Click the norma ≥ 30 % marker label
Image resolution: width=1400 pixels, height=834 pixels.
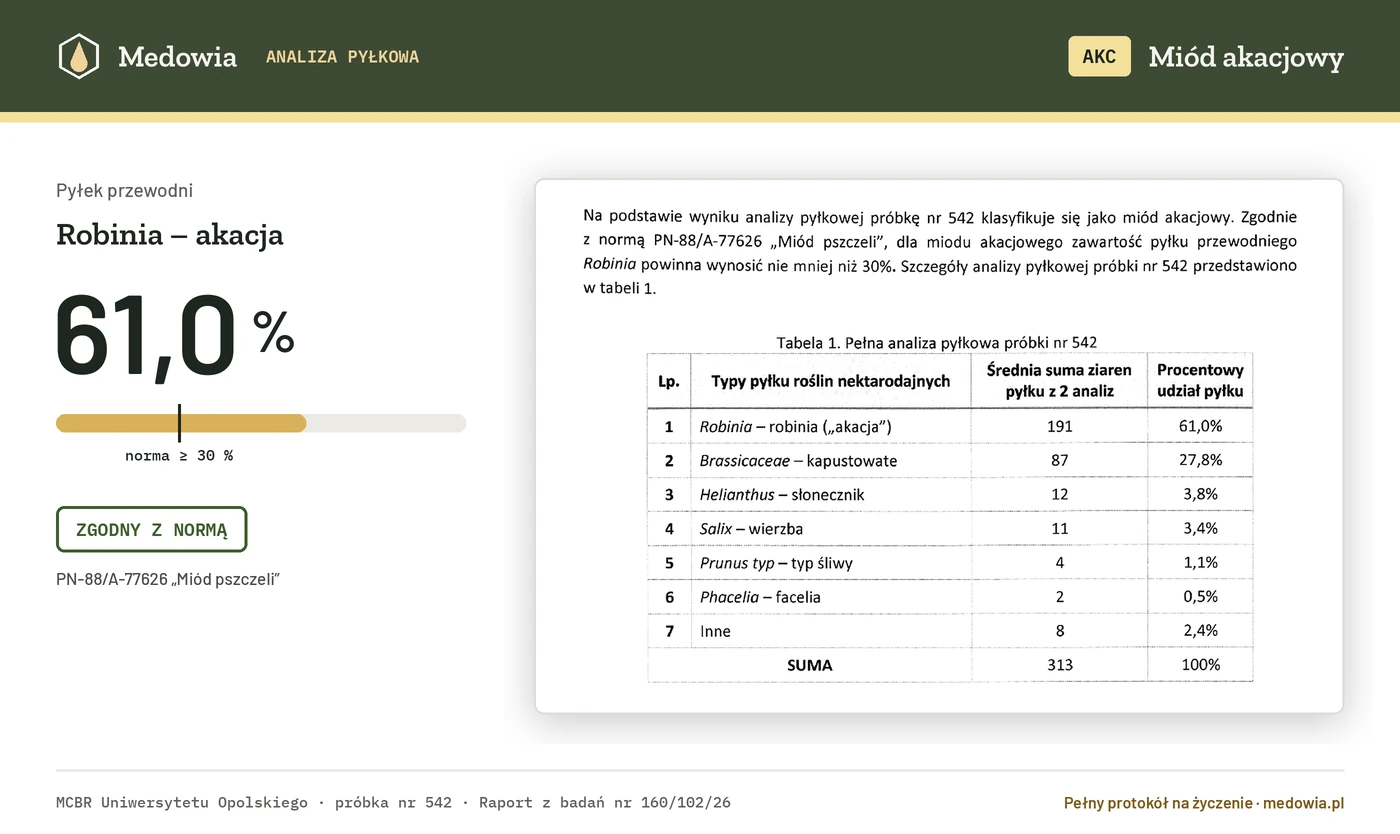tap(179, 456)
